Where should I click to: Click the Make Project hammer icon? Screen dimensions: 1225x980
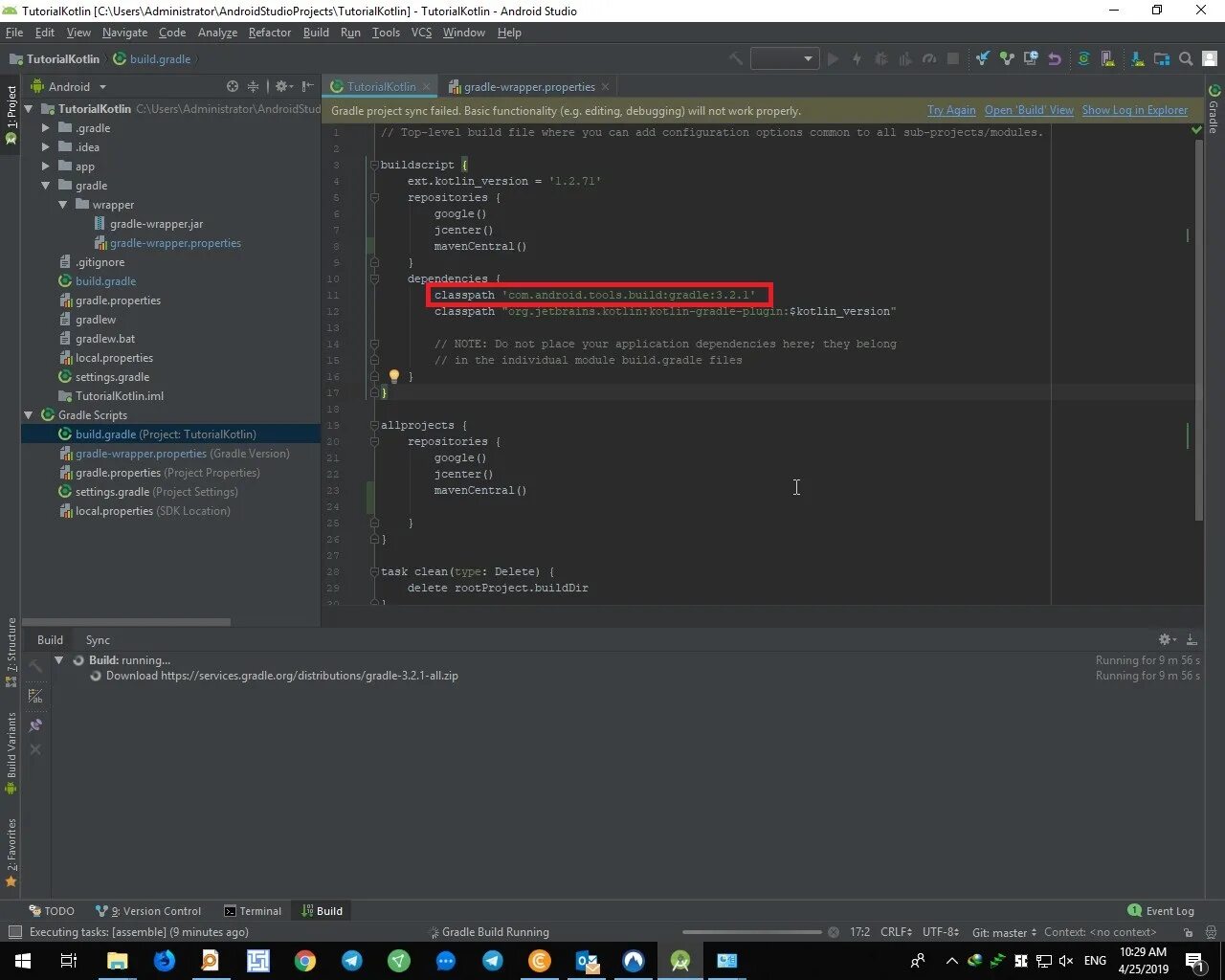click(x=735, y=58)
